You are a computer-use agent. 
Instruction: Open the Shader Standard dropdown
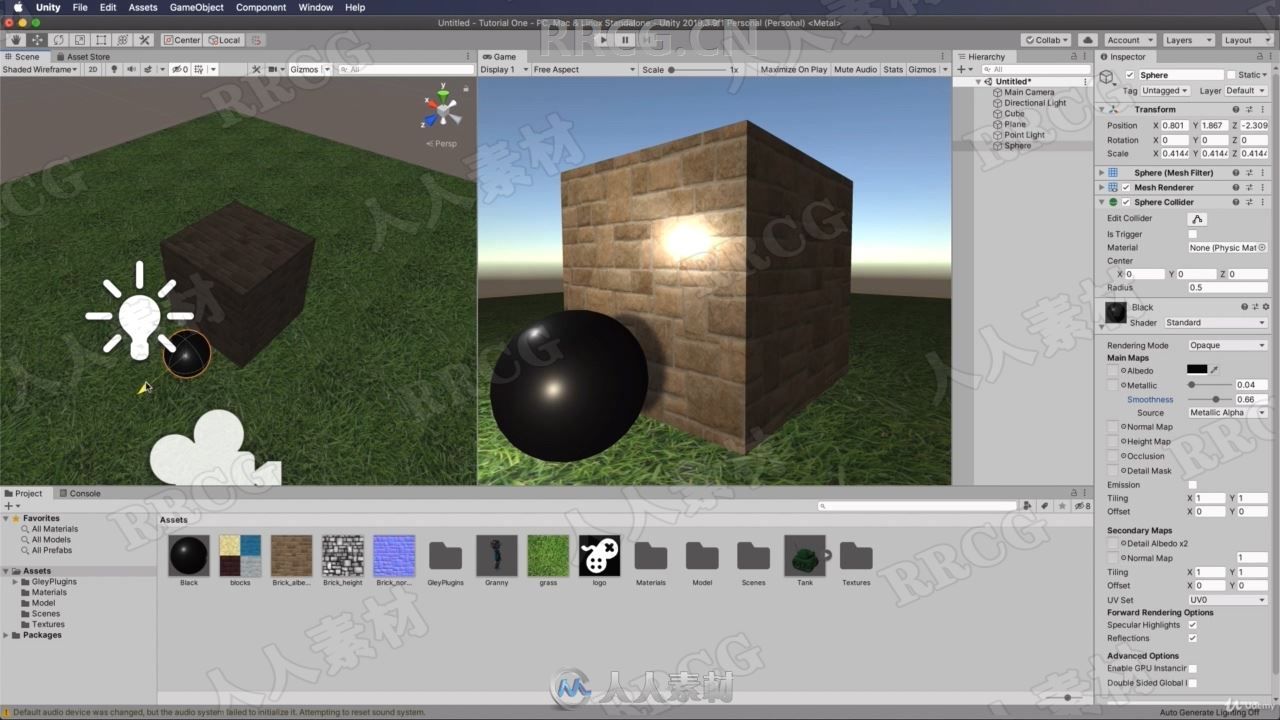click(1215, 323)
